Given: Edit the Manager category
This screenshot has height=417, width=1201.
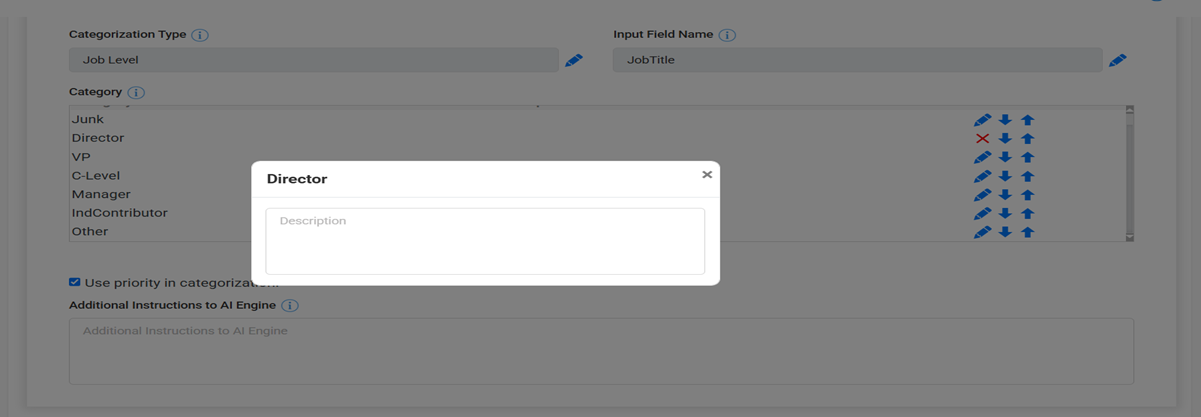Looking at the screenshot, I should click(982, 195).
